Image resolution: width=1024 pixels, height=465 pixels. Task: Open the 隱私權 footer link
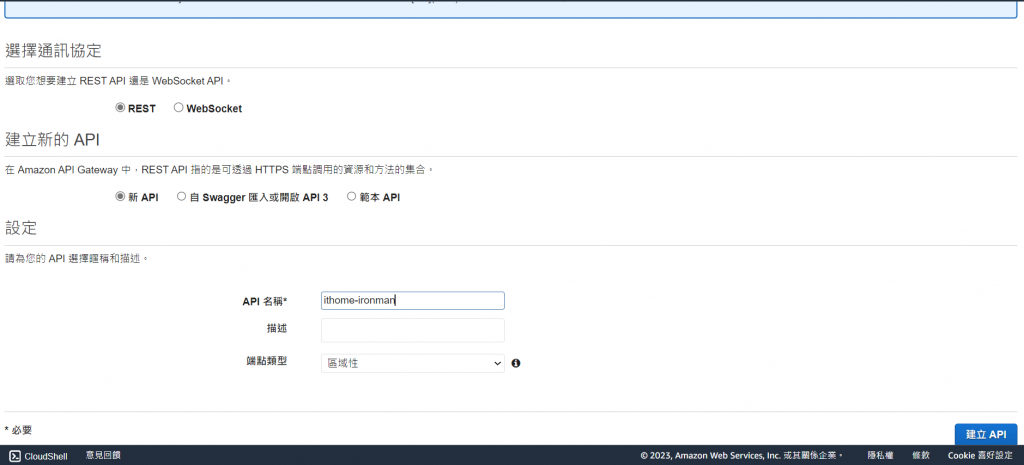[x=880, y=455]
